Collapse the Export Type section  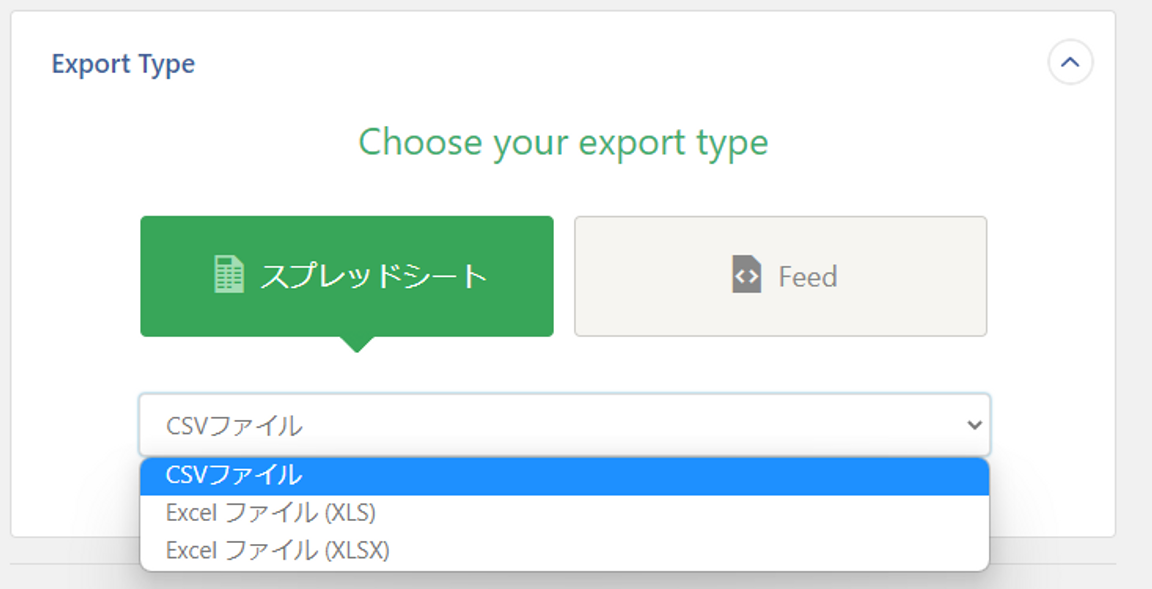[1070, 62]
